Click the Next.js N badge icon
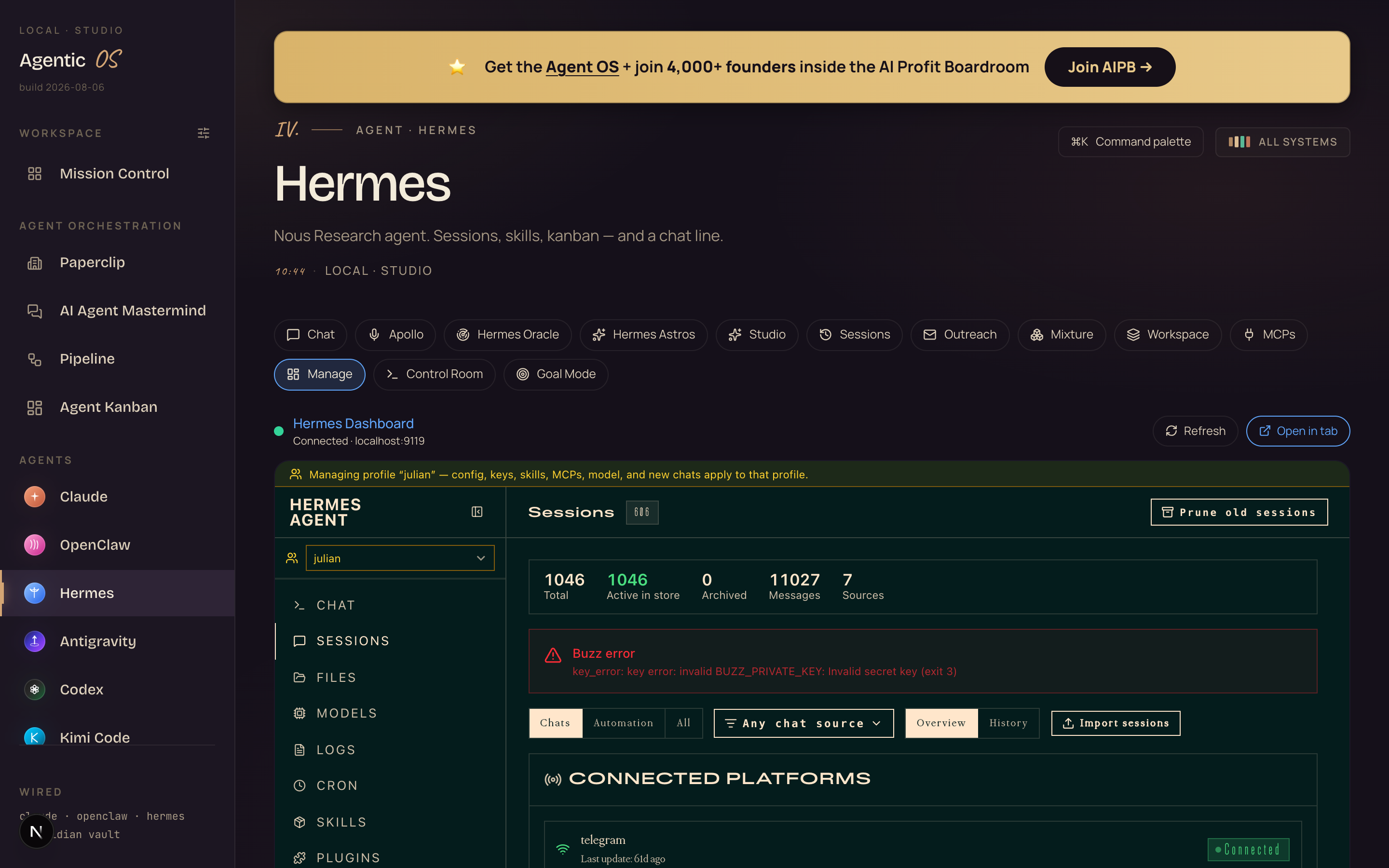The image size is (1389, 868). pos(36,831)
